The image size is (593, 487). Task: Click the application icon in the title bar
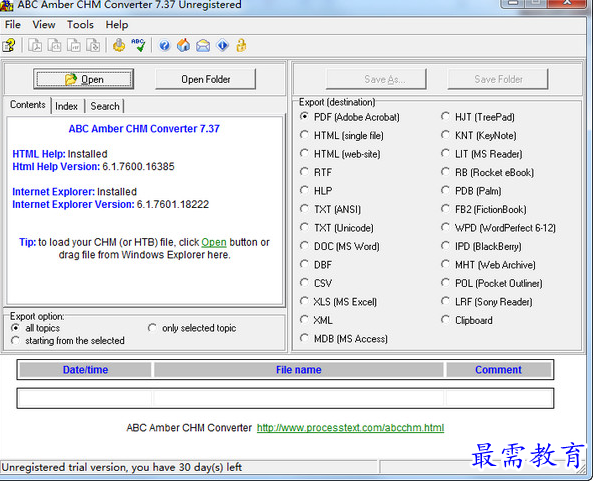click(7, 5)
